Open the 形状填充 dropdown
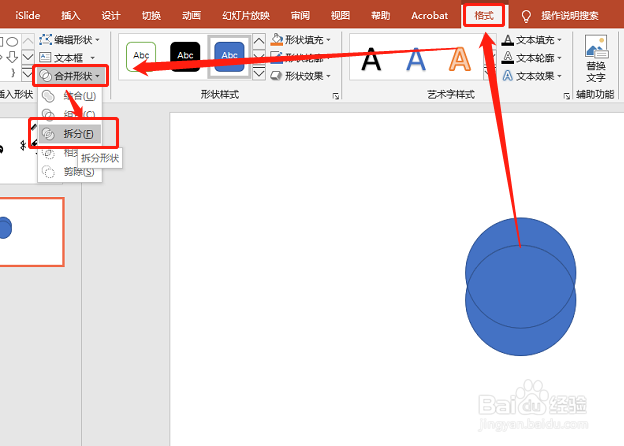 point(301,40)
